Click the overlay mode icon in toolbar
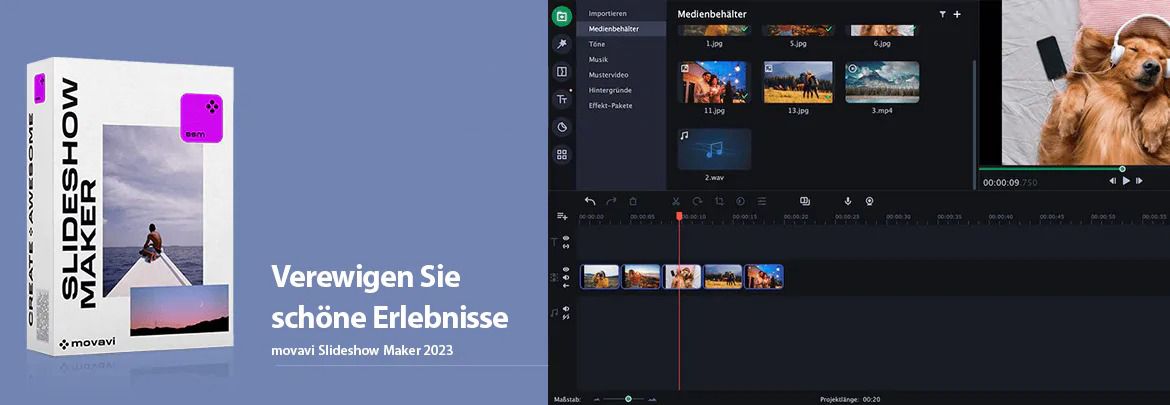 click(805, 201)
